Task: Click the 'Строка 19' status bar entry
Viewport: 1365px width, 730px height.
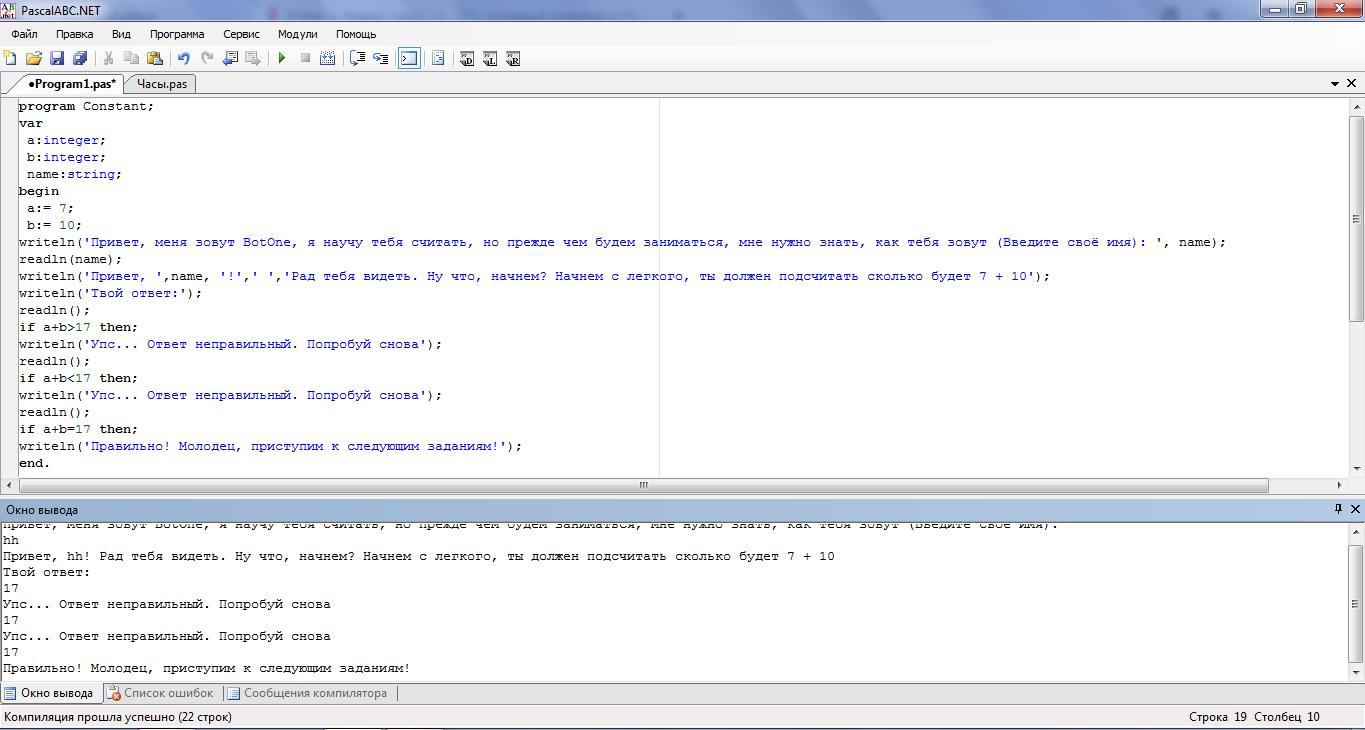Action: (x=1218, y=717)
